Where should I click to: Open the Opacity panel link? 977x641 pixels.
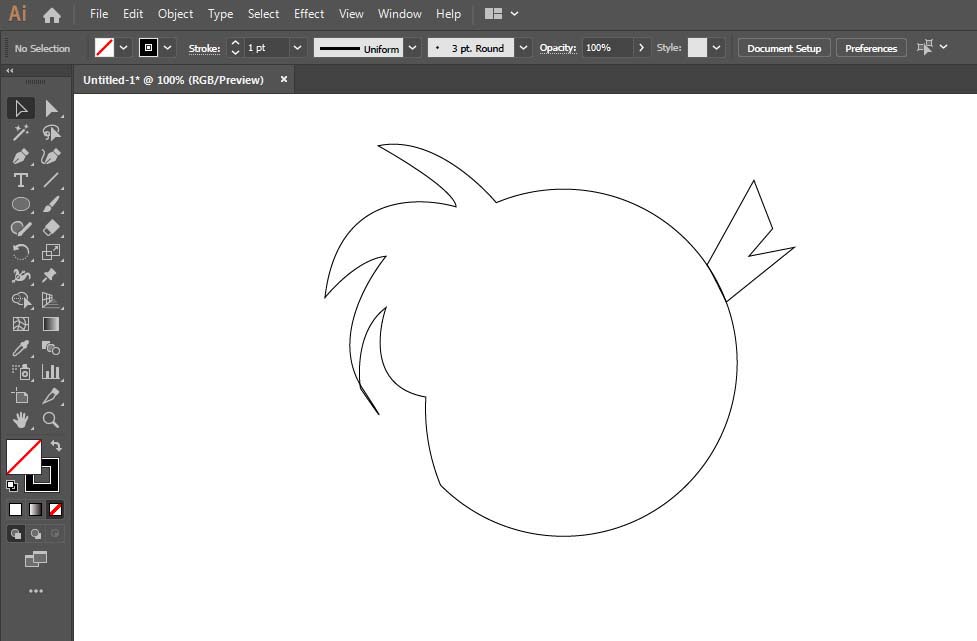(x=558, y=48)
